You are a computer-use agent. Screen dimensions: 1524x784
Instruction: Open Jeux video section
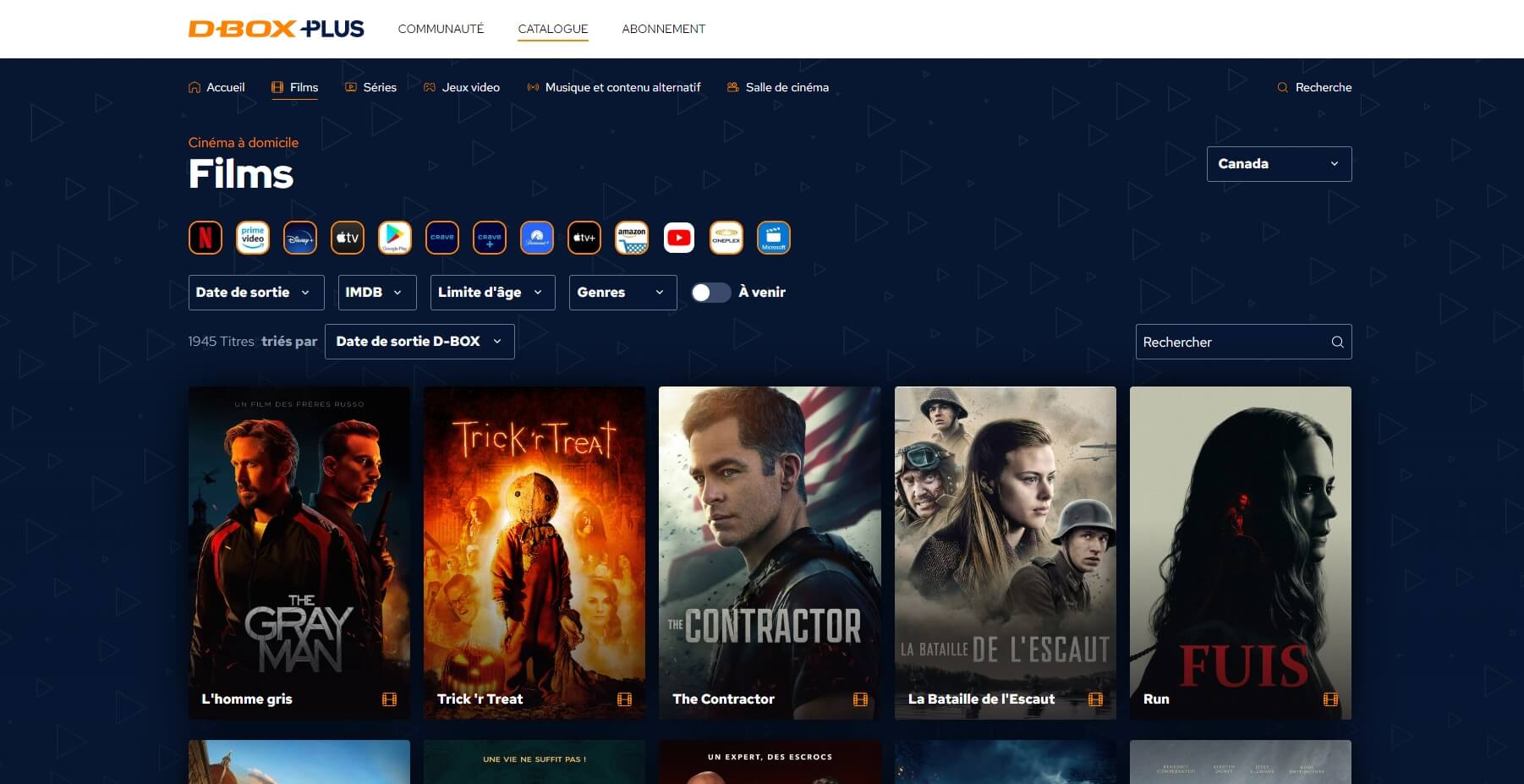tap(462, 87)
